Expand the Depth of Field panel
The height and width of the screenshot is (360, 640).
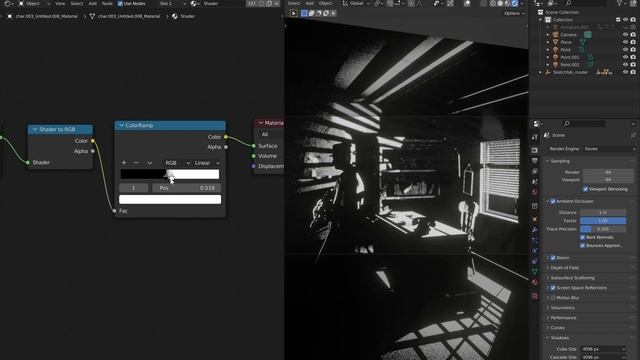point(564,268)
